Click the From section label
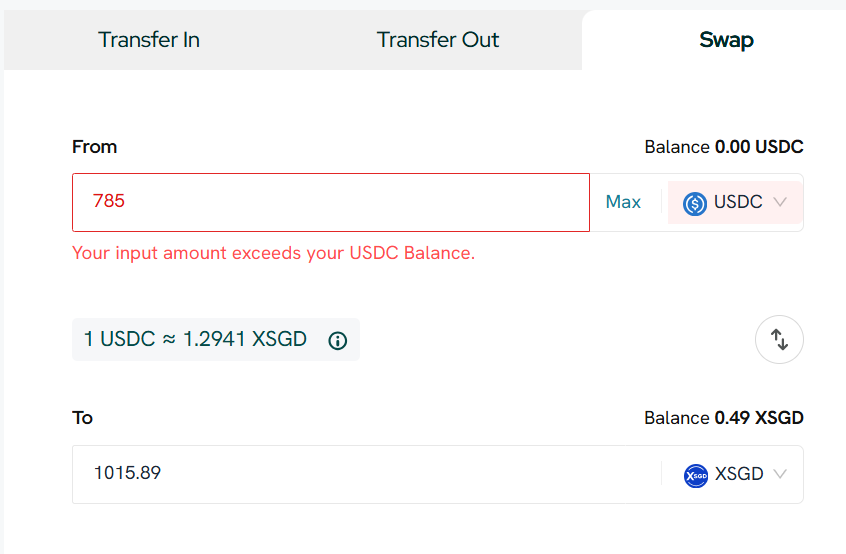 (94, 147)
